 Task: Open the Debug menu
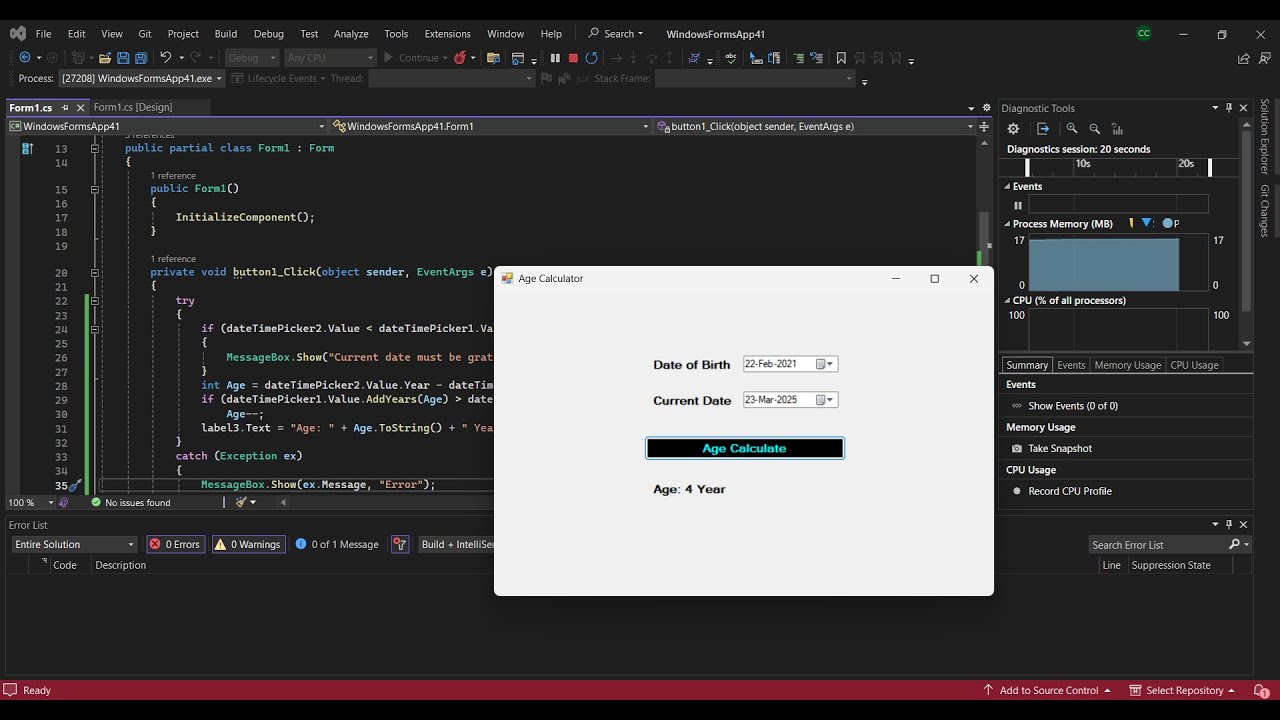tap(269, 33)
